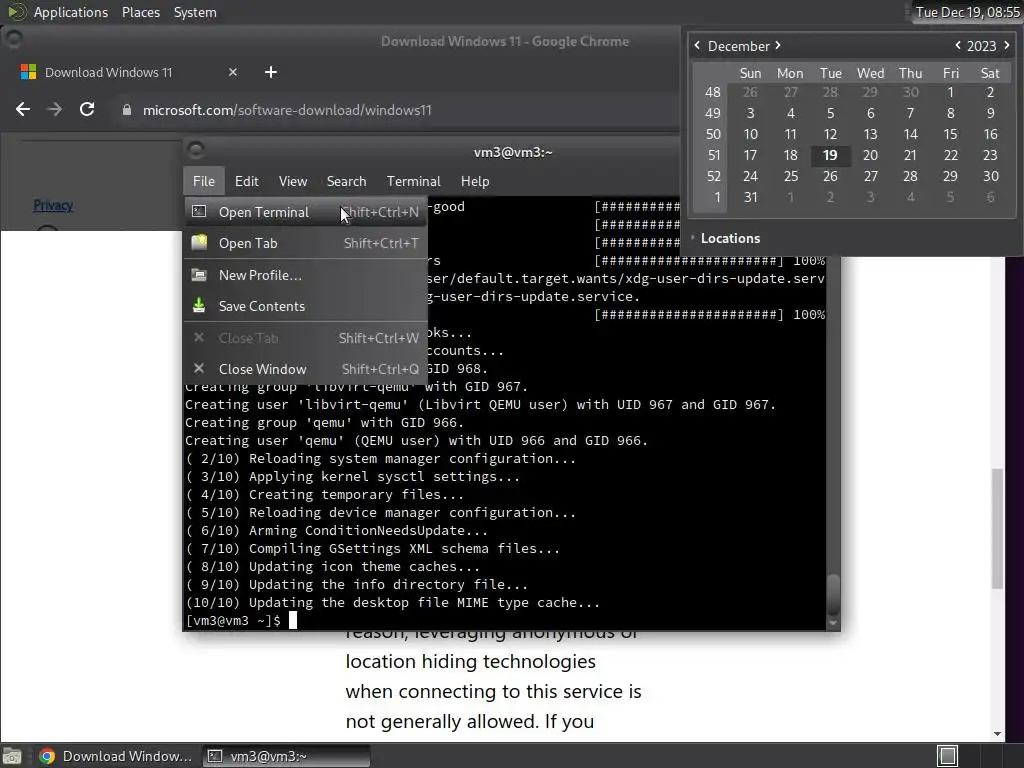Open the Search menu in terminal
The height and width of the screenshot is (768, 1024).
pos(346,181)
